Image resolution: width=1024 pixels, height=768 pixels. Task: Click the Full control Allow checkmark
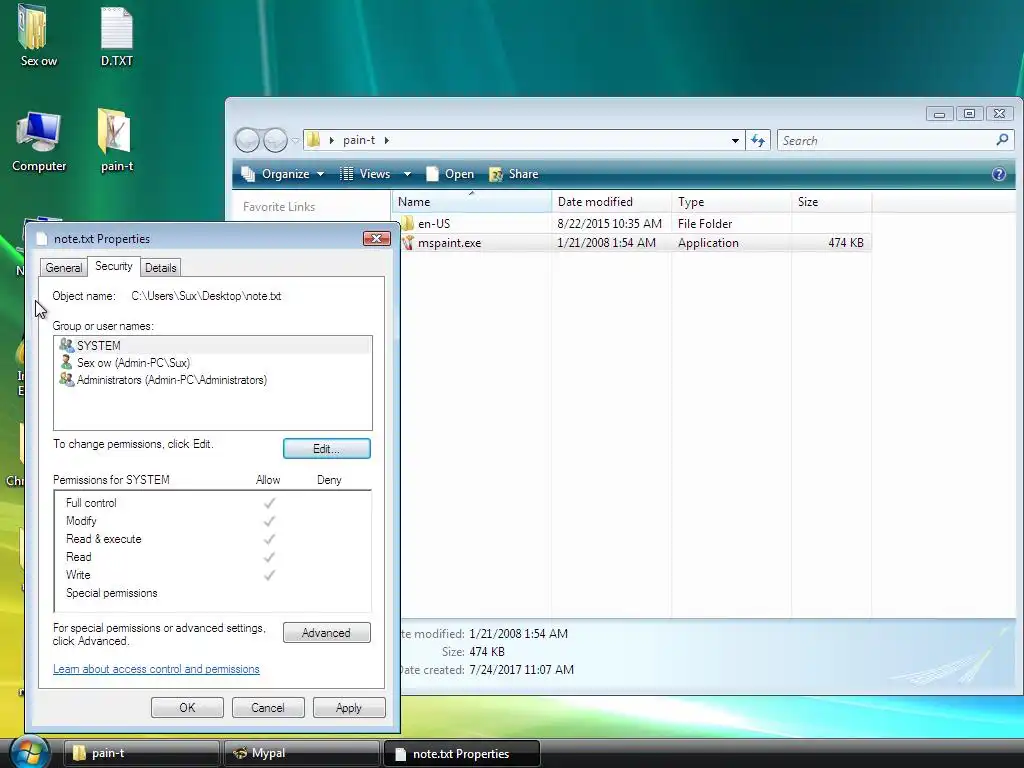tap(269, 503)
